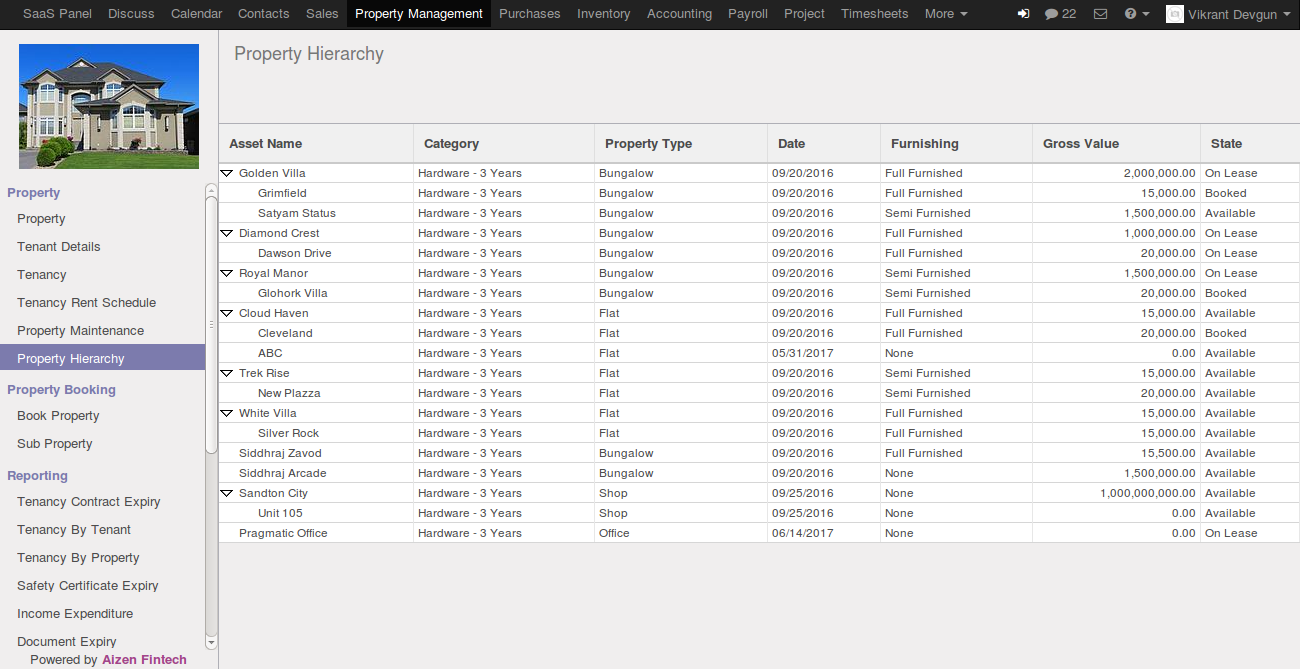
Task: Open the help question mark menu
Action: (x=1137, y=14)
